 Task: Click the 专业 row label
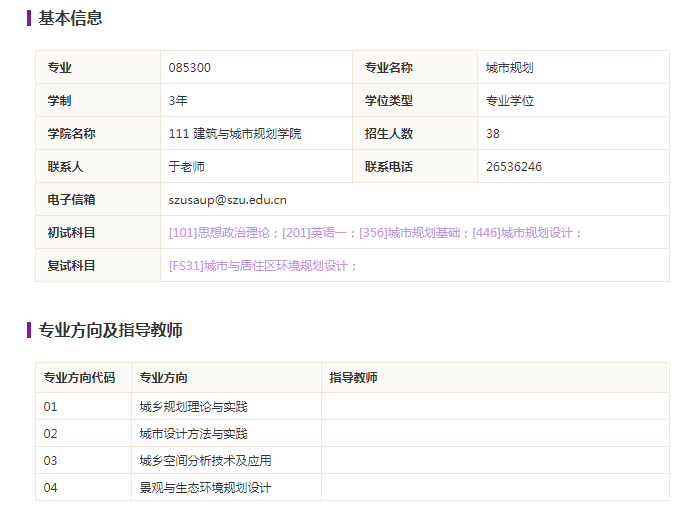(59, 68)
